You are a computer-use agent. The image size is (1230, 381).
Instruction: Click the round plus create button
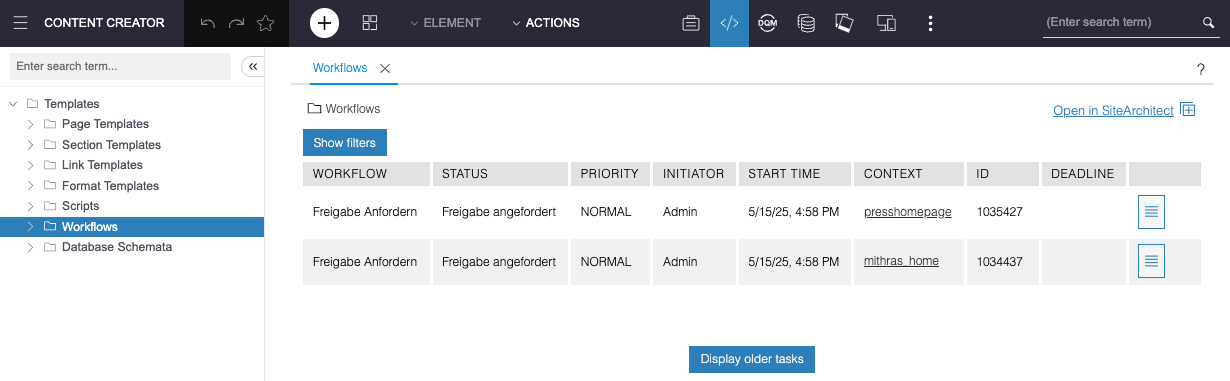point(324,23)
